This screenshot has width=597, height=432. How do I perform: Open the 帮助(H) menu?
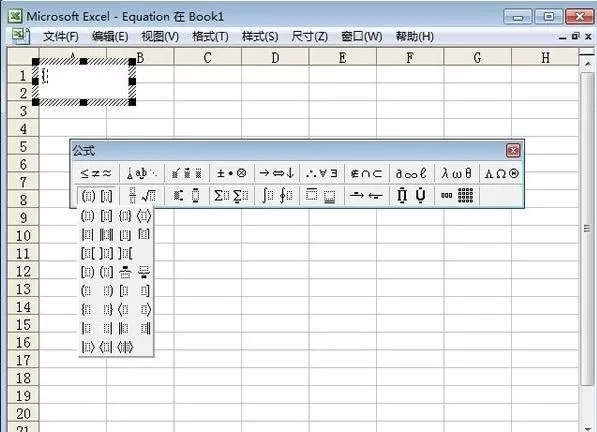point(415,37)
